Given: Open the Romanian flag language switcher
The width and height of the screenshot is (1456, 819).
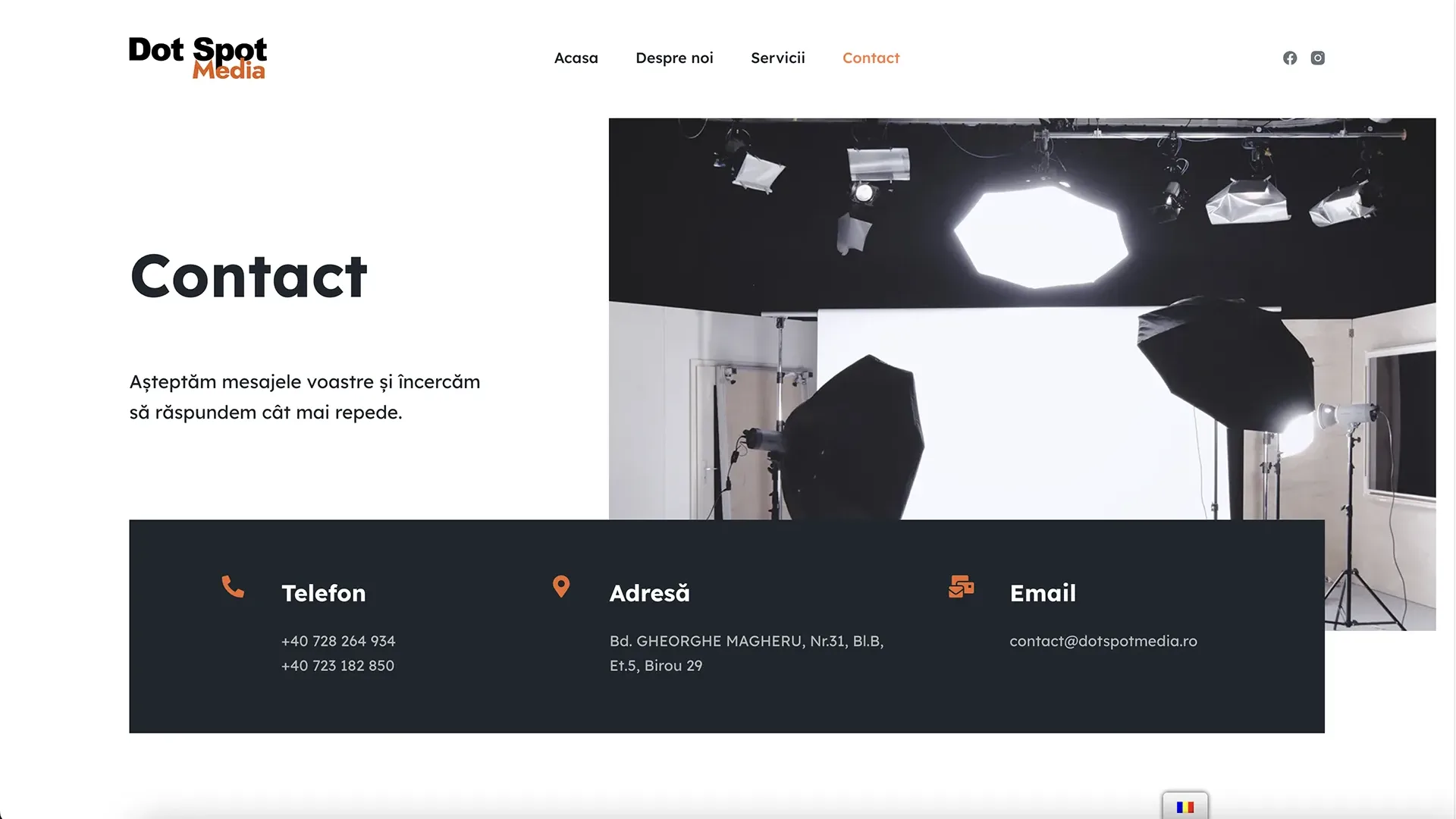Looking at the screenshot, I should (x=1185, y=807).
